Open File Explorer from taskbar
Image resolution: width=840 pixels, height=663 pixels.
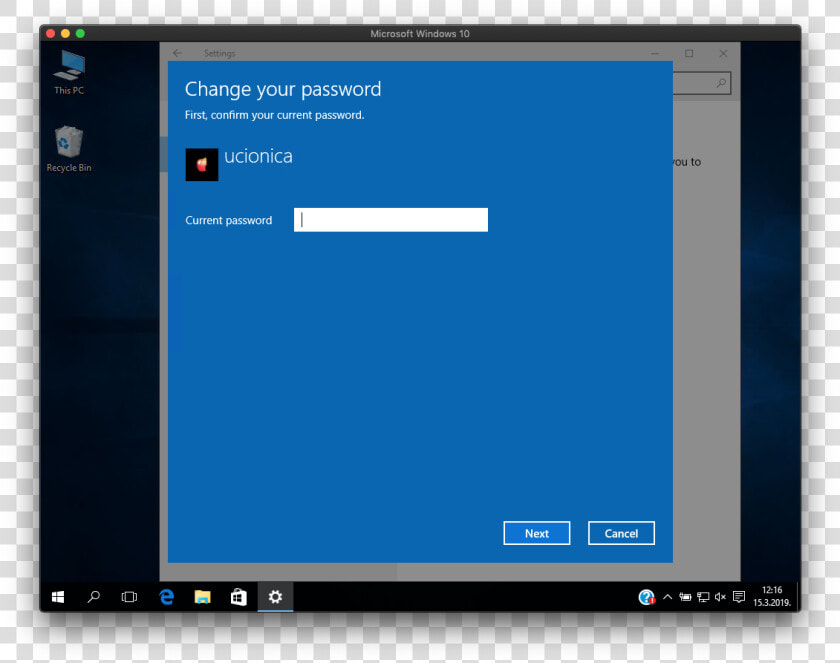tap(202, 597)
